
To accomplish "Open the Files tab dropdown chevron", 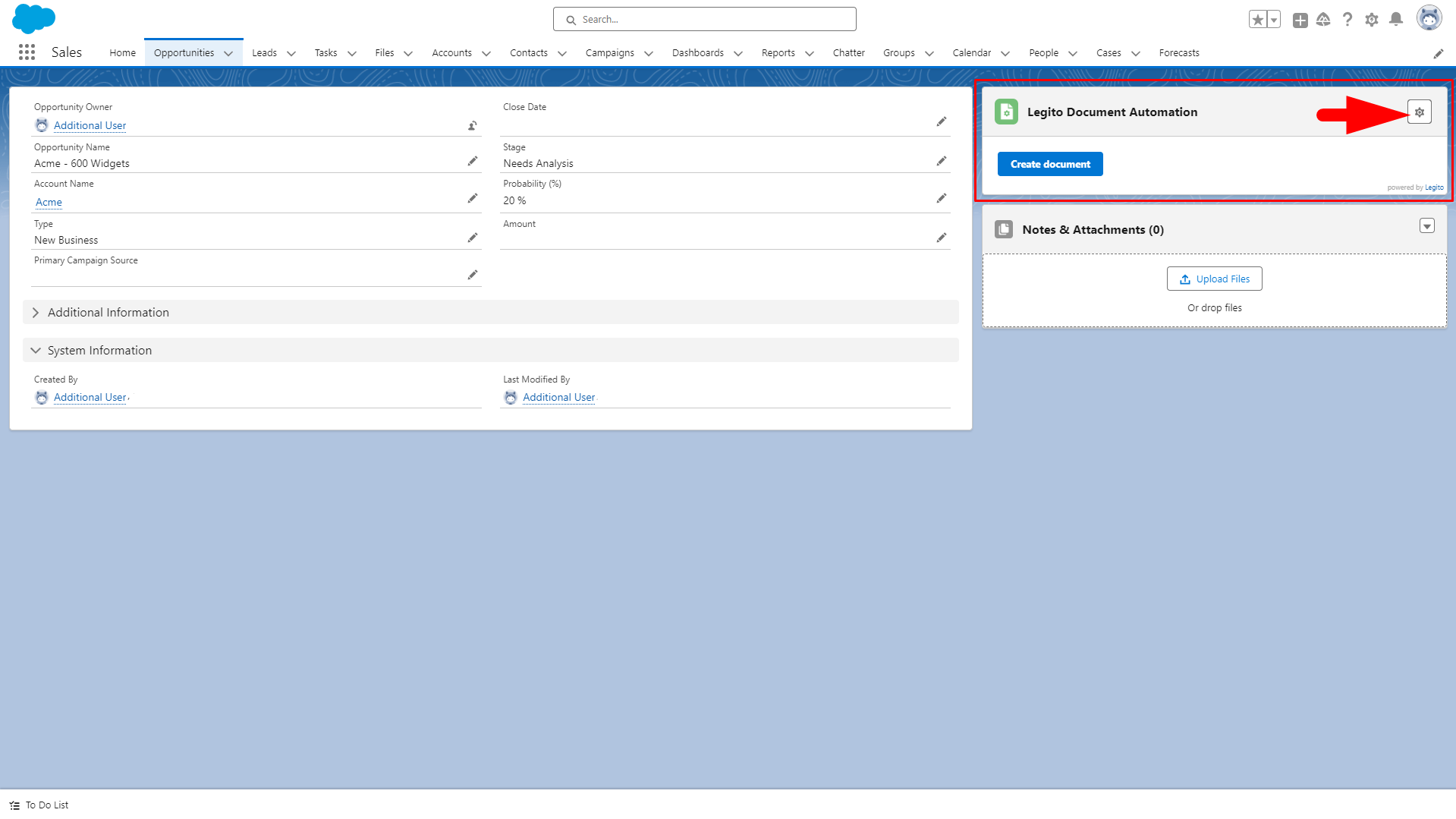I will (x=408, y=53).
